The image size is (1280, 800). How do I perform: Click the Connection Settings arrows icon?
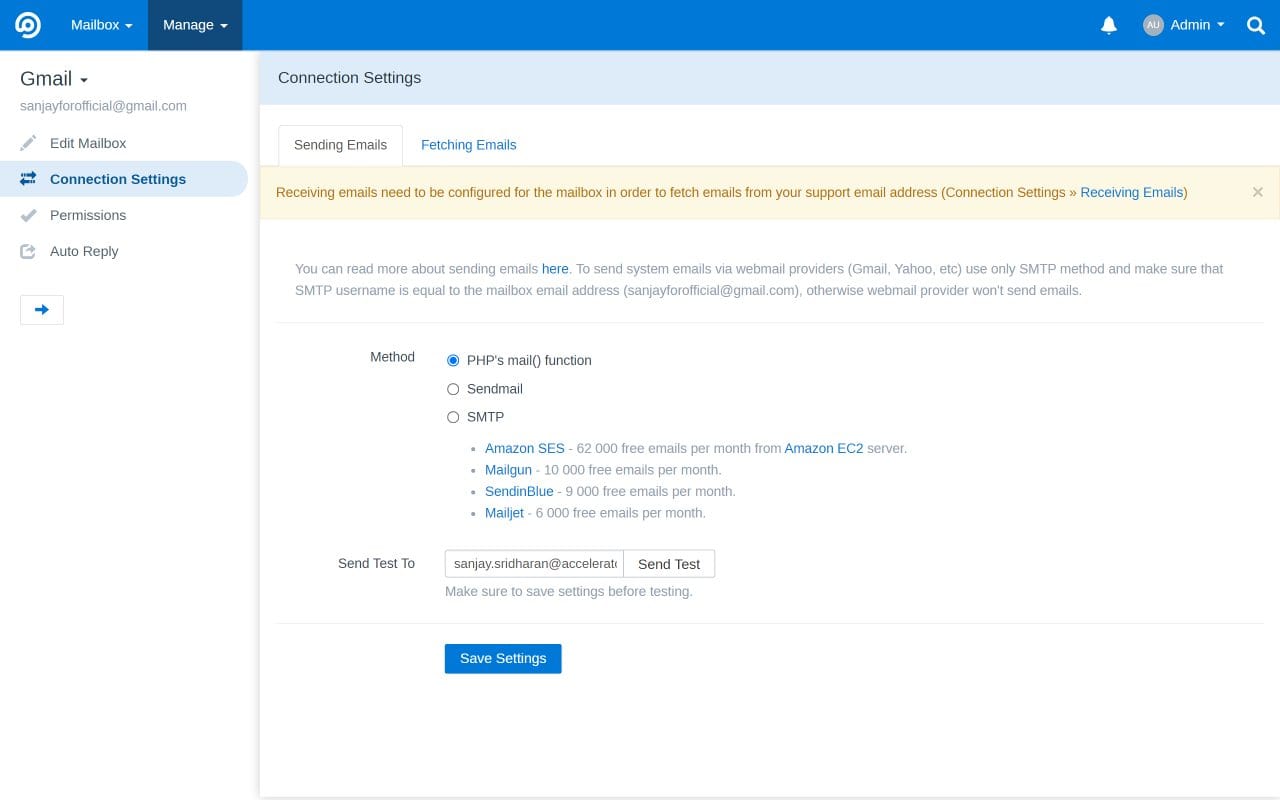coord(28,179)
